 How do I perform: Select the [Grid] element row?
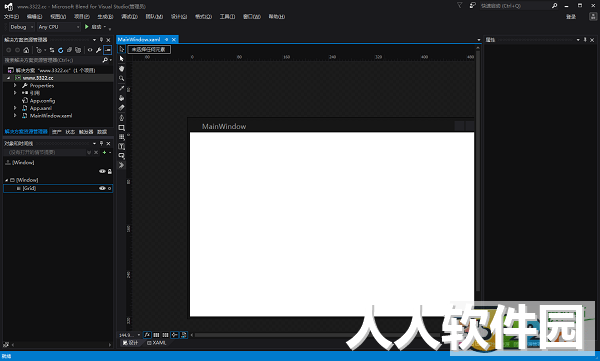[58, 188]
